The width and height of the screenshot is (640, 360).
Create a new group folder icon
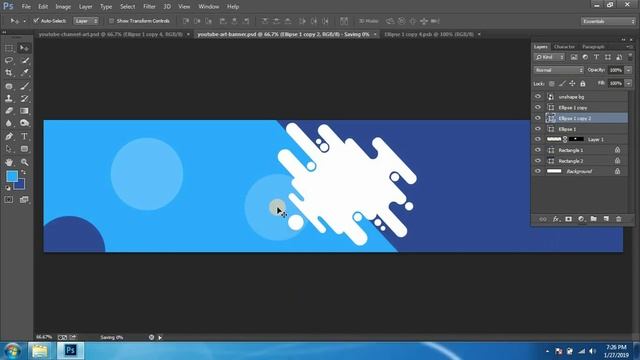click(593, 219)
